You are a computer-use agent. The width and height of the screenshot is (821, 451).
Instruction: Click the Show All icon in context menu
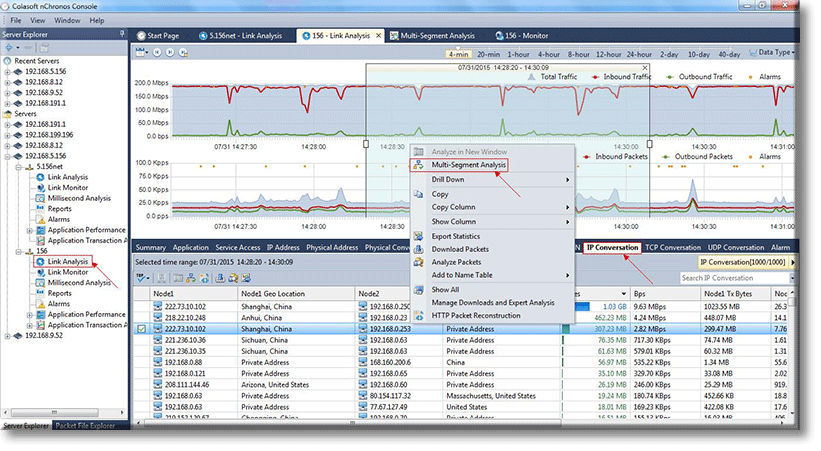[x=418, y=290]
